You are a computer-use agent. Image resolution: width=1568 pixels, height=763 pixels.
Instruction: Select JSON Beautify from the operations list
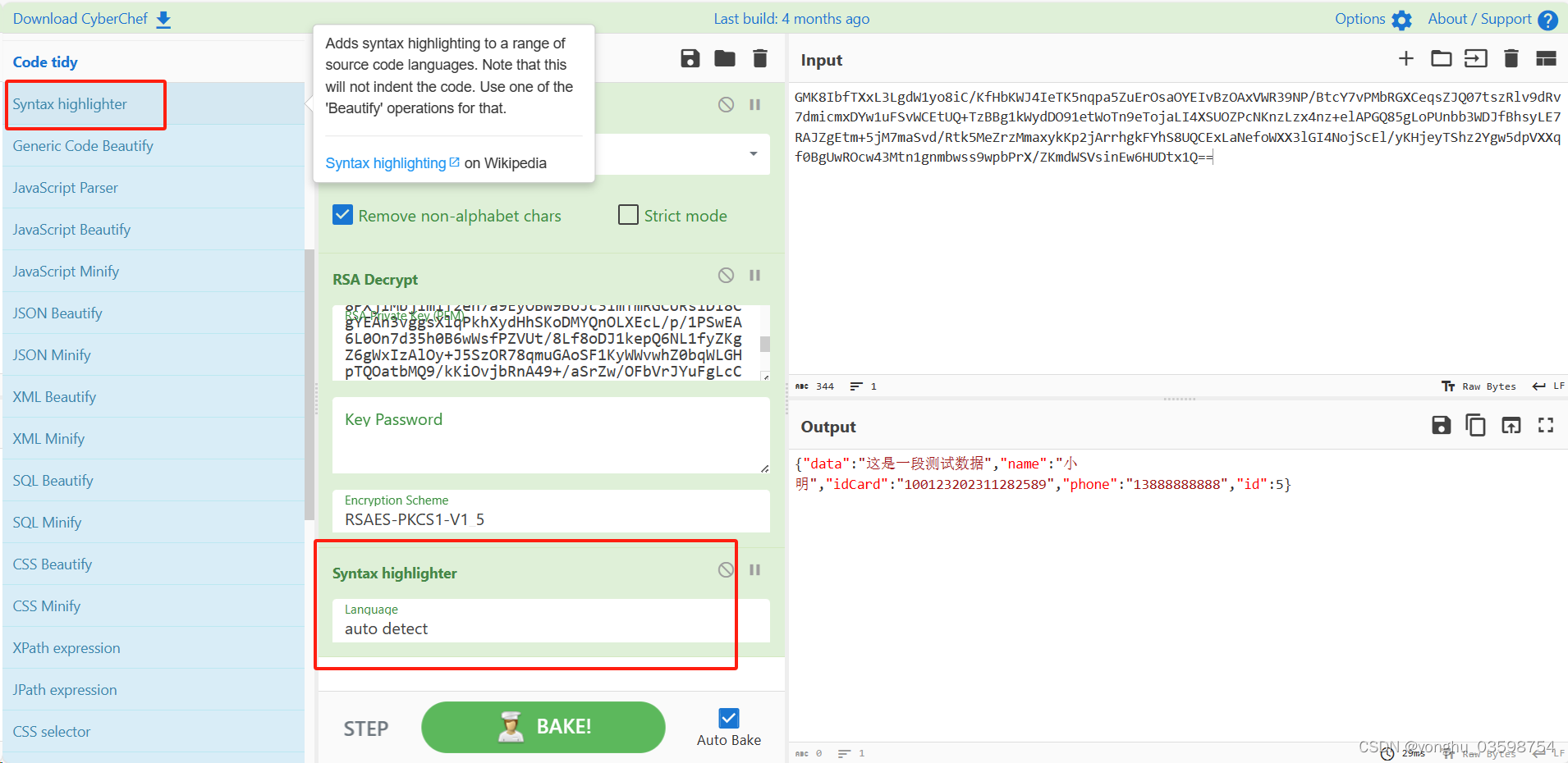(x=57, y=313)
